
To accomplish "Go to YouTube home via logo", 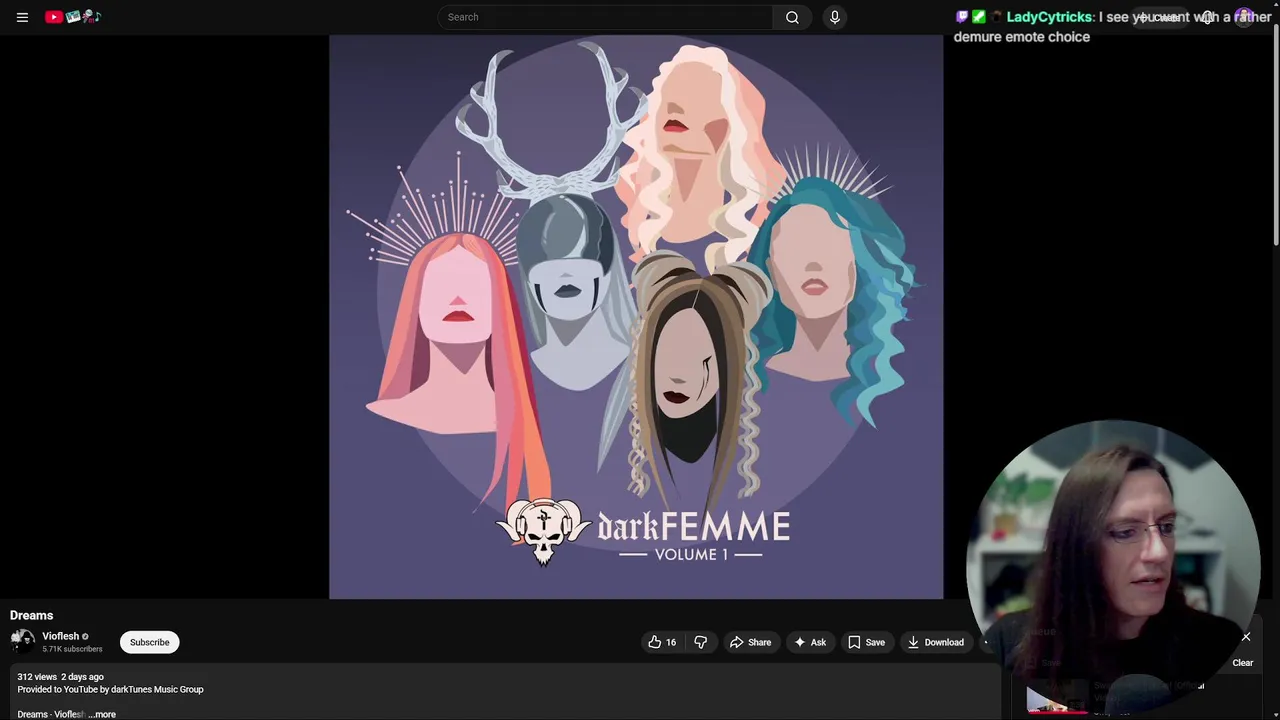I will pyautogui.click(x=73, y=17).
